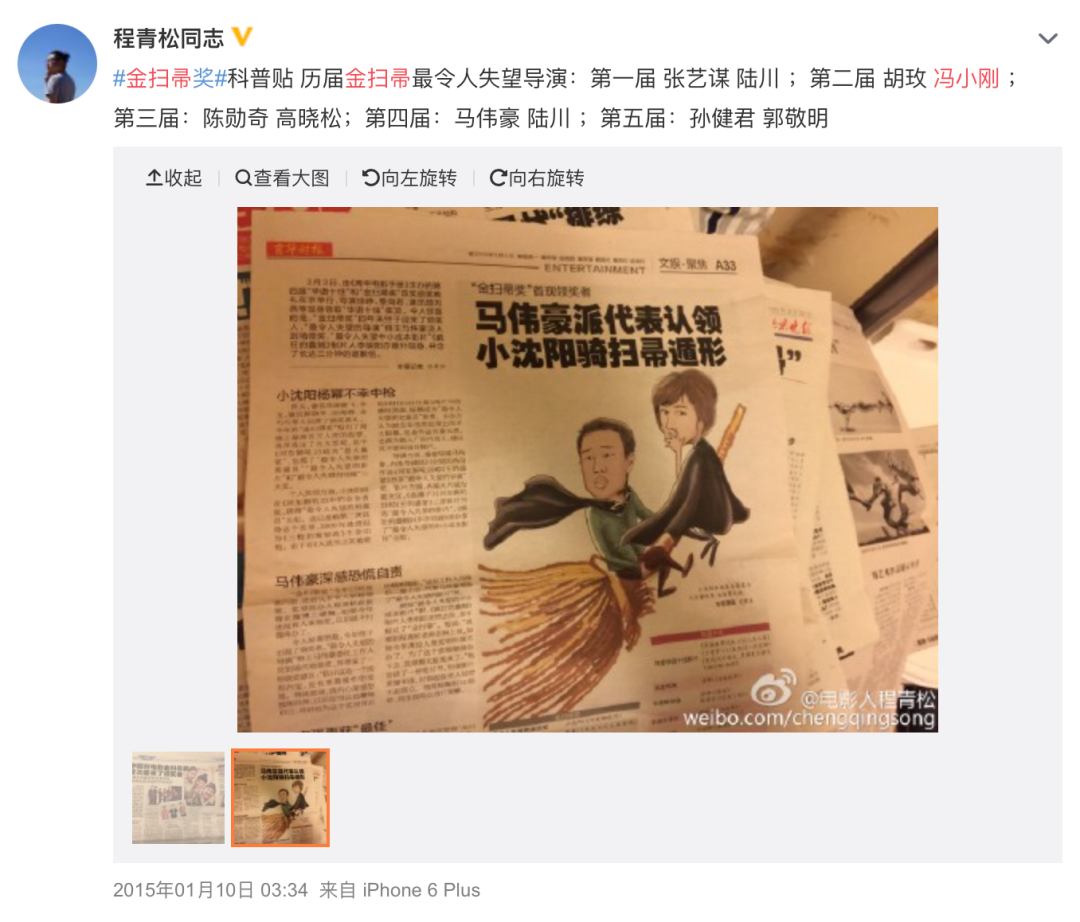This screenshot has height=922, width=1080.
Task: Click the iPhone 6 Plus source link
Action: pyautogui.click(x=422, y=890)
